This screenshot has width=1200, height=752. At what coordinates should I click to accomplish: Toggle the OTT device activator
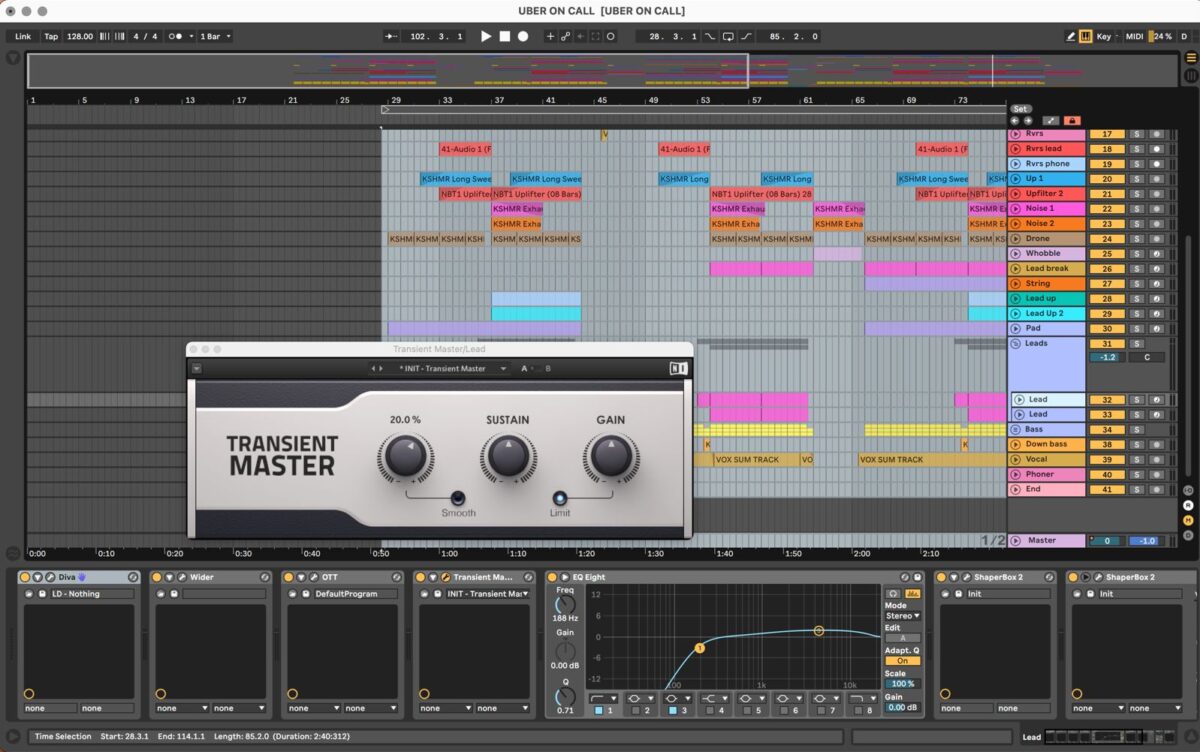(x=289, y=577)
